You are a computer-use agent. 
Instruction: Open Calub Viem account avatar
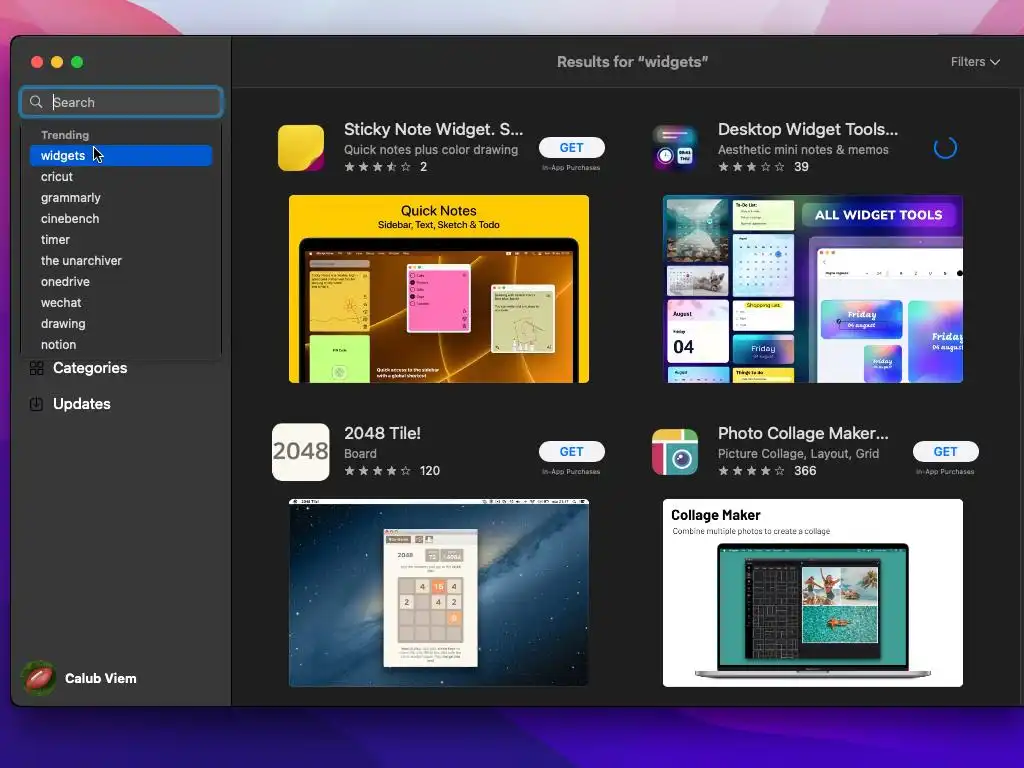coord(39,678)
